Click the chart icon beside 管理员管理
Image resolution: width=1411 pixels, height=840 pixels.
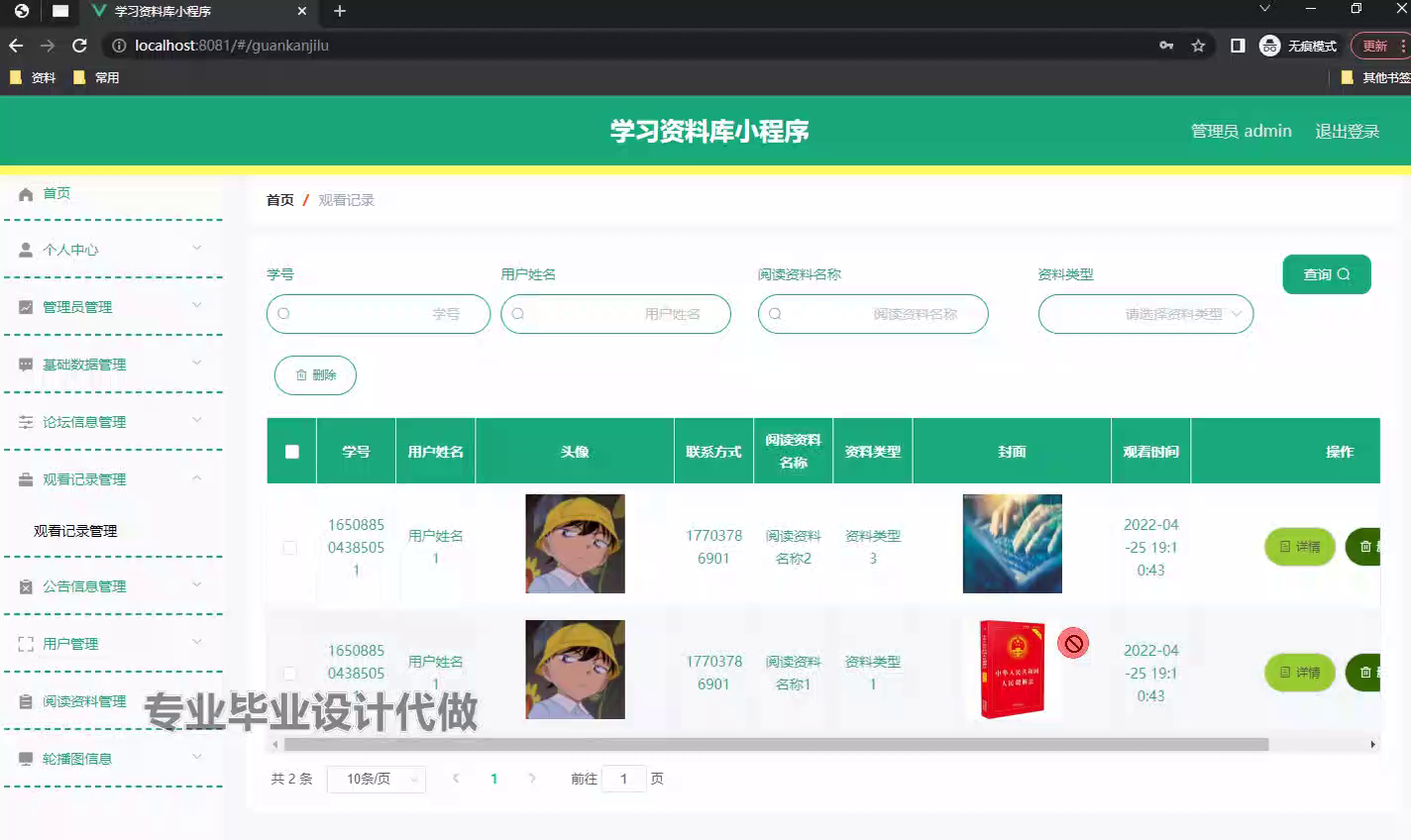(x=27, y=307)
